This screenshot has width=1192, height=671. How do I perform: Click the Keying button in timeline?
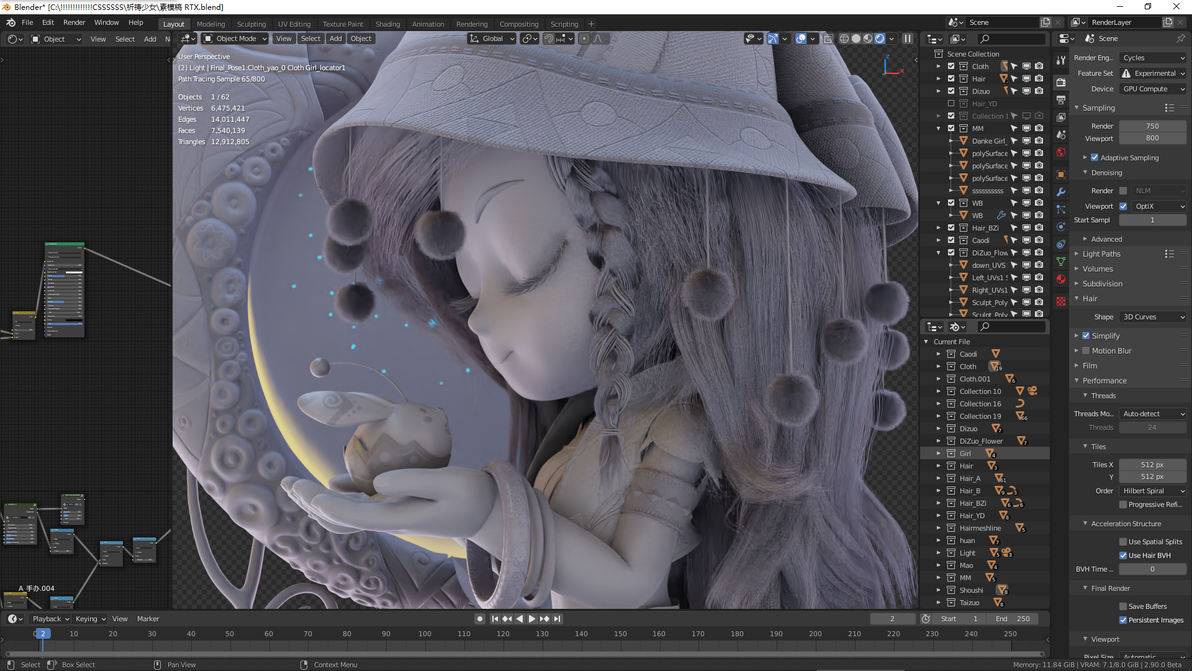(90, 619)
